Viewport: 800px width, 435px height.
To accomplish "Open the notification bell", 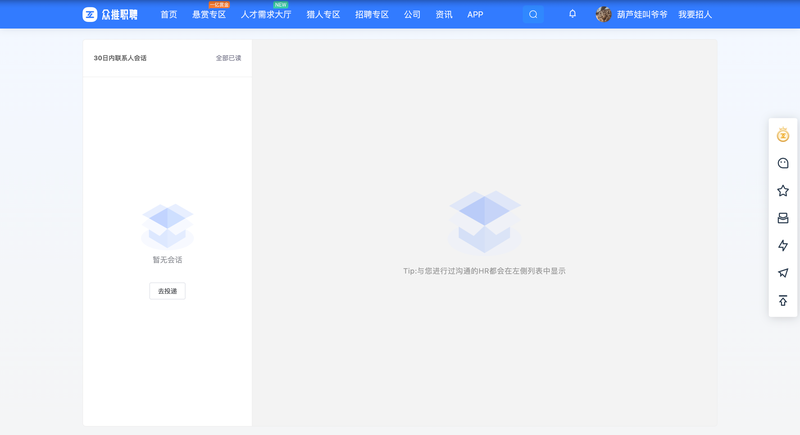I will (x=572, y=14).
